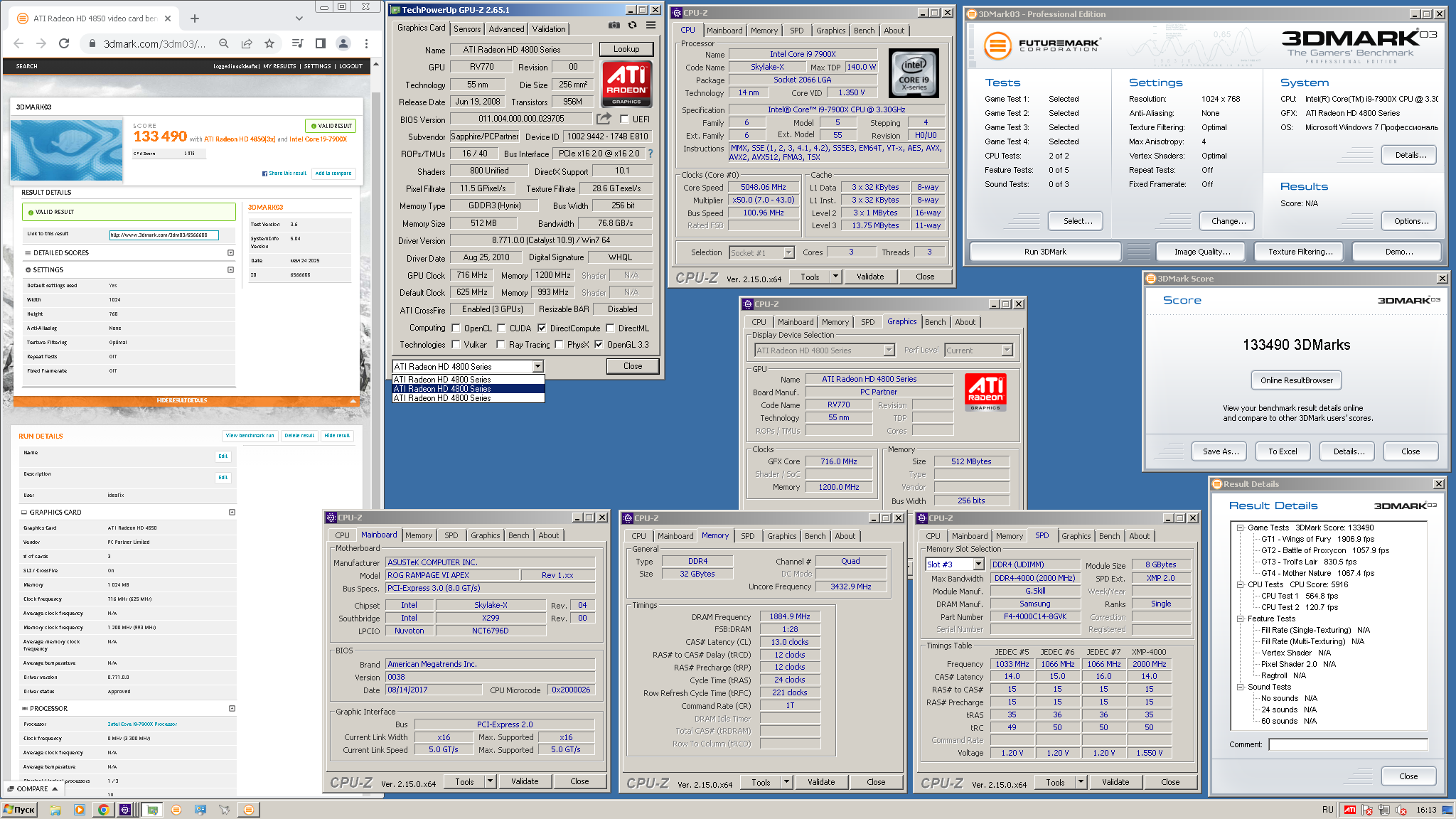Open the zoom magnifier icon in address bar

tap(224, 43)
